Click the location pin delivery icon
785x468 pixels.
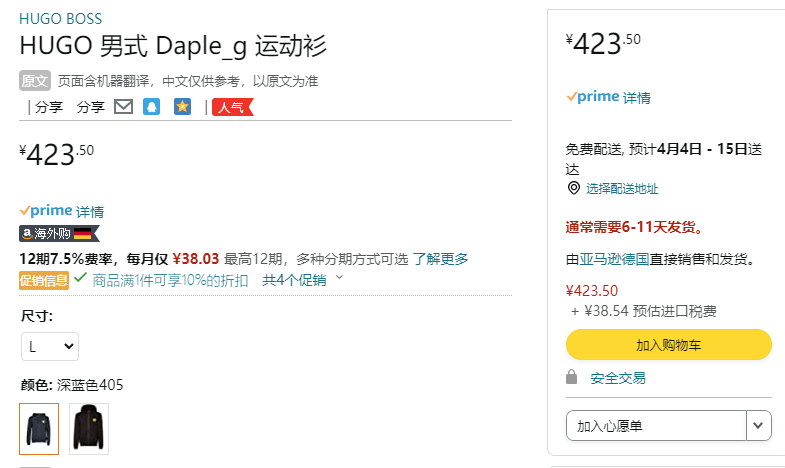[574, 188]
